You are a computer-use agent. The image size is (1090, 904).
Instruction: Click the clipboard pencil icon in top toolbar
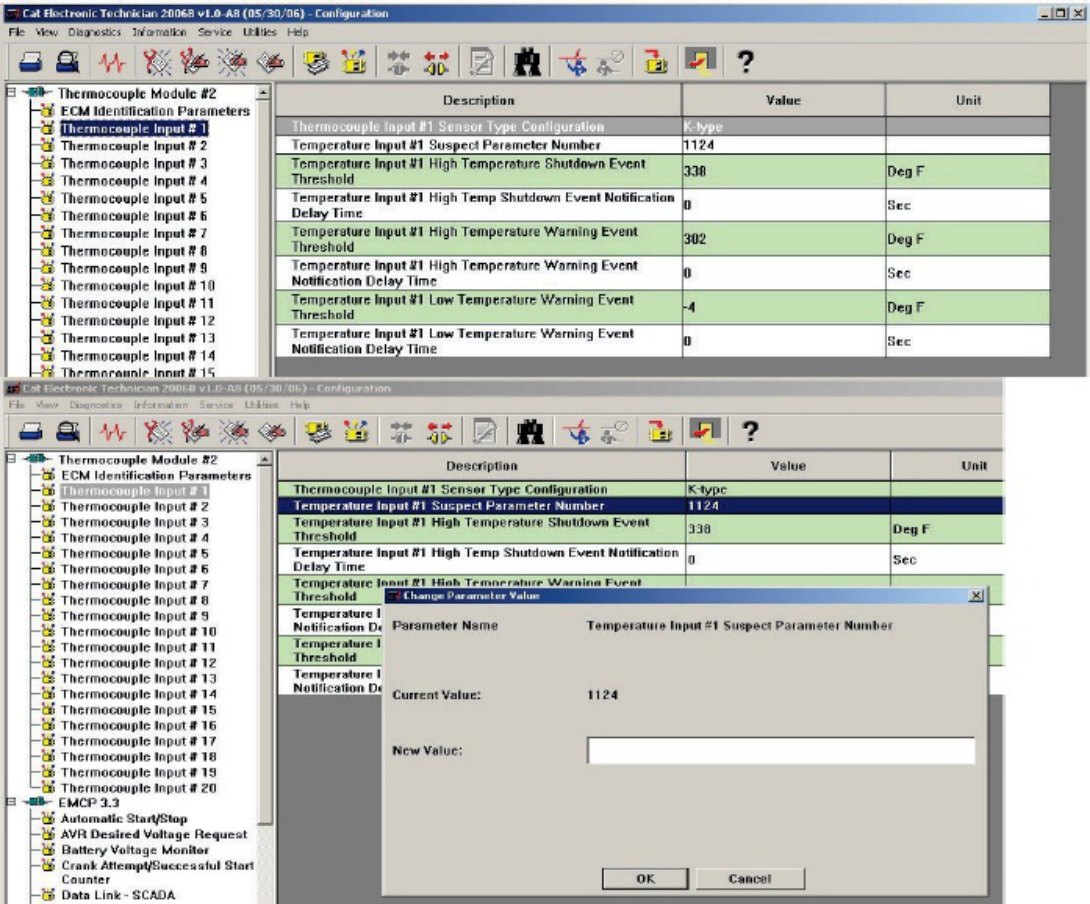pyautogui.click(x=481, y=63)
